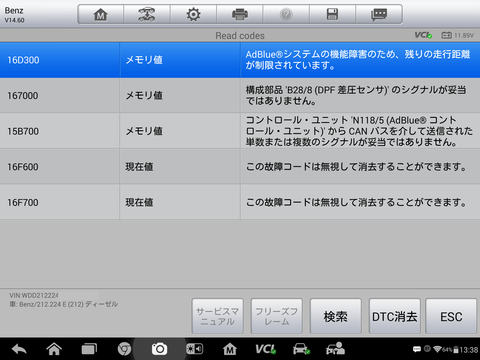Viewport: 480px width, 360px height.
Task: Select fault code row 16F600
Action: [240, 167]
